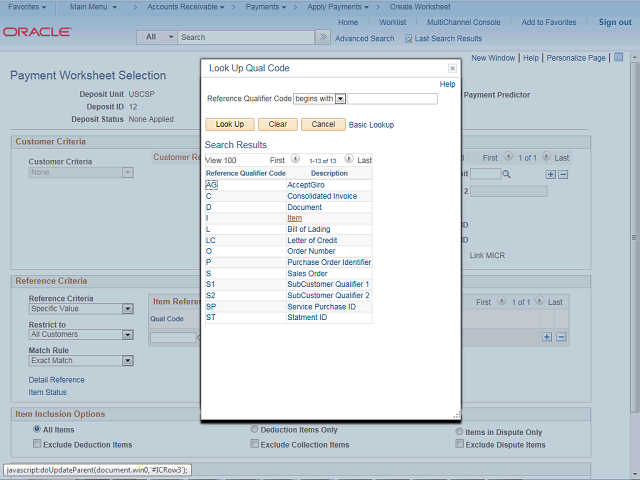This screenshot has width=640, height=480.
Task: Click the previous results arrow in lookup
Action: 295,159
